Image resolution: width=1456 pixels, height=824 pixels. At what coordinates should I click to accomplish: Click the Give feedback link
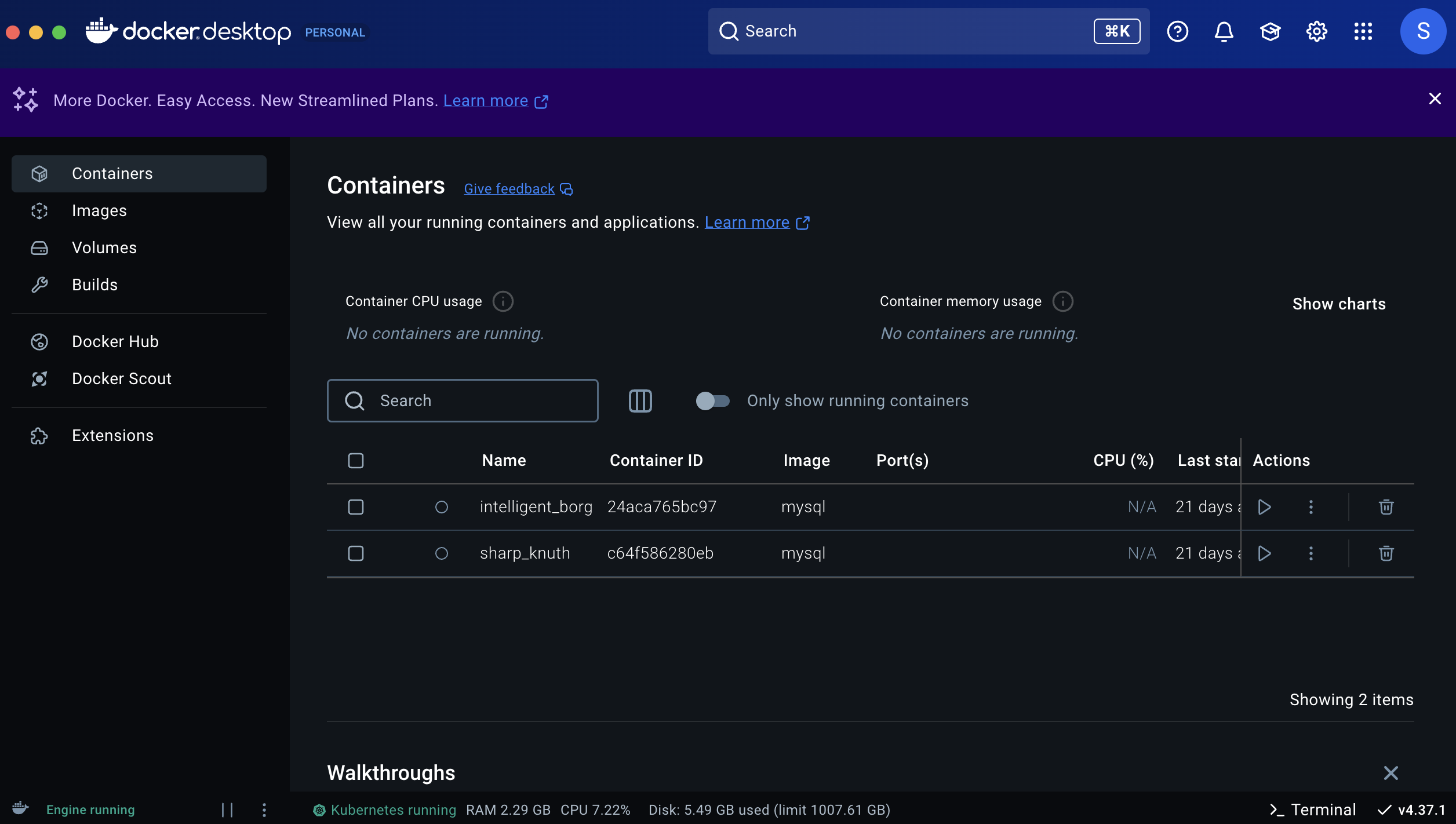tap(518, 189)
